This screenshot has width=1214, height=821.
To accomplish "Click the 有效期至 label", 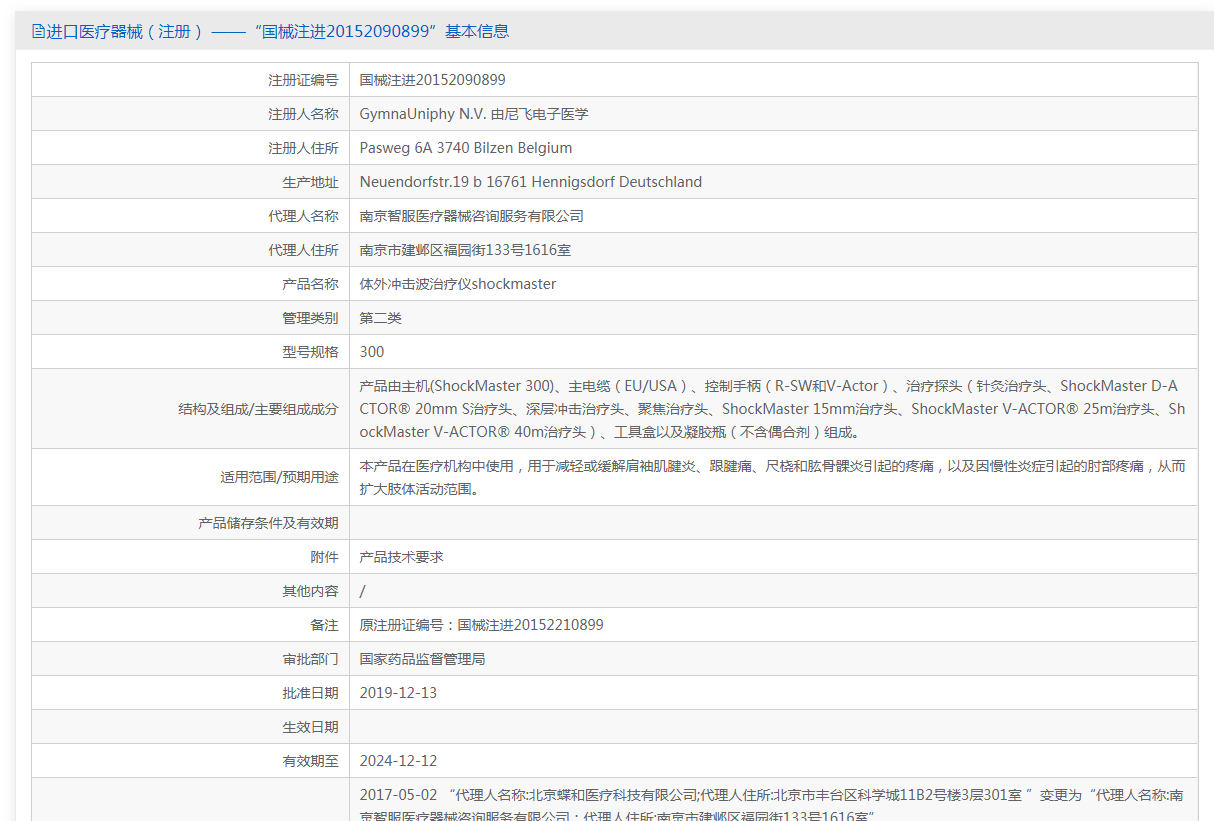I will click(x=310, y=761).
